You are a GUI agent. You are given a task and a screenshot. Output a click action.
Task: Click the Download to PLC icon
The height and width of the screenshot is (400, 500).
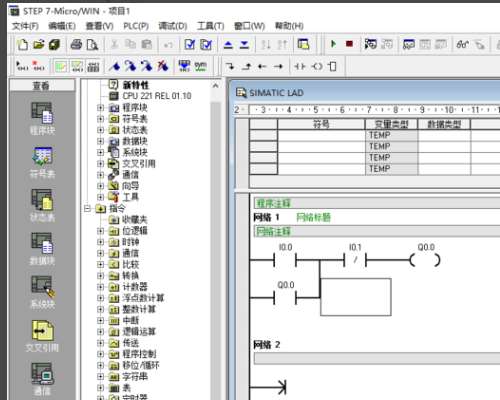(x=244, y=44)
